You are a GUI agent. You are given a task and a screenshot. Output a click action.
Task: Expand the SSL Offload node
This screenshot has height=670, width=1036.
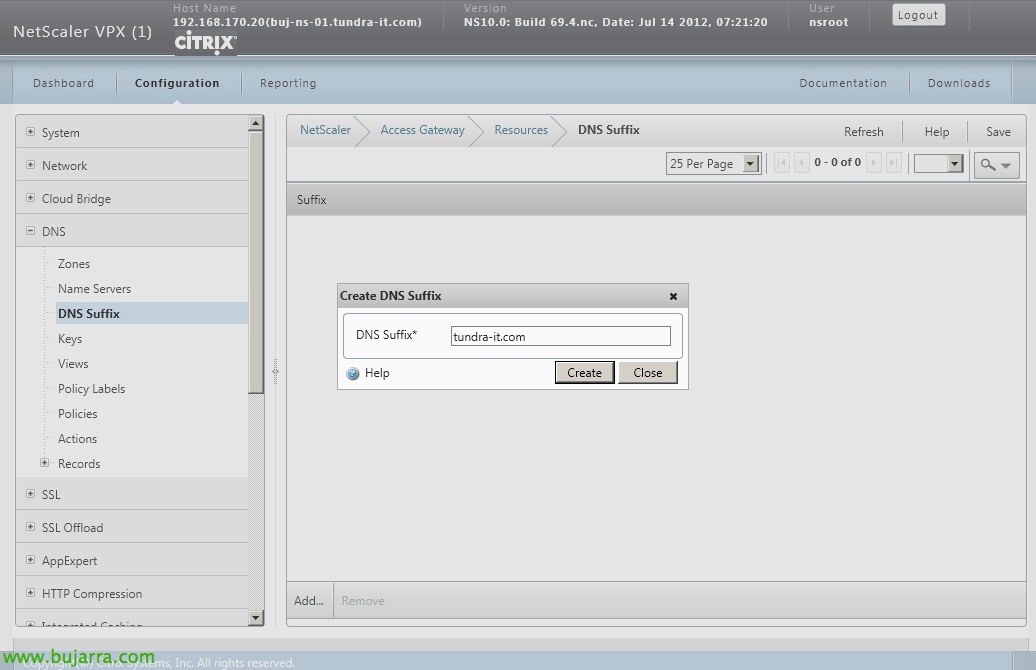pyautogui.click(x=30, y=527)
